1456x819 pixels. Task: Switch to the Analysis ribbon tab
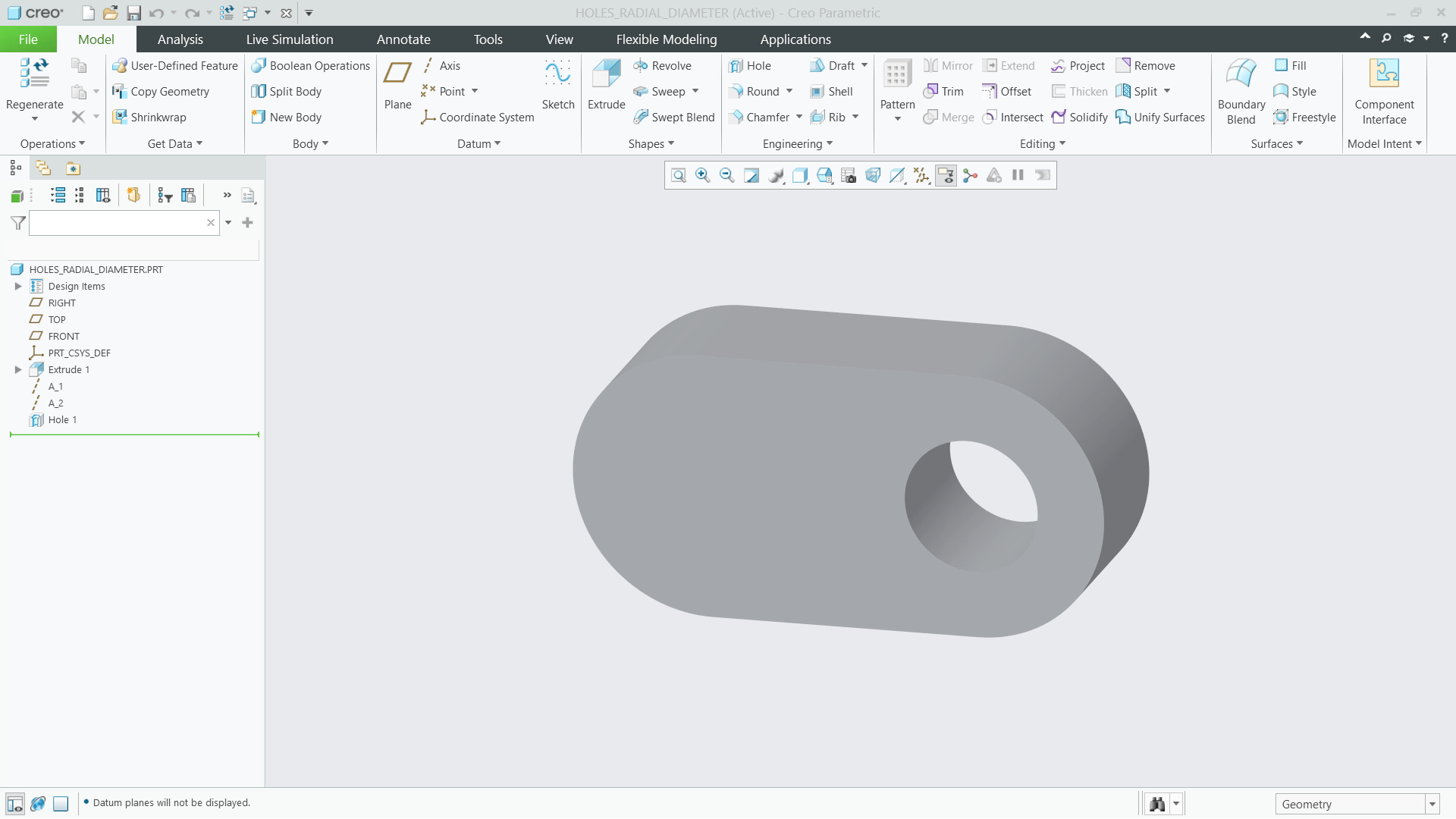[x=180, y=39]
